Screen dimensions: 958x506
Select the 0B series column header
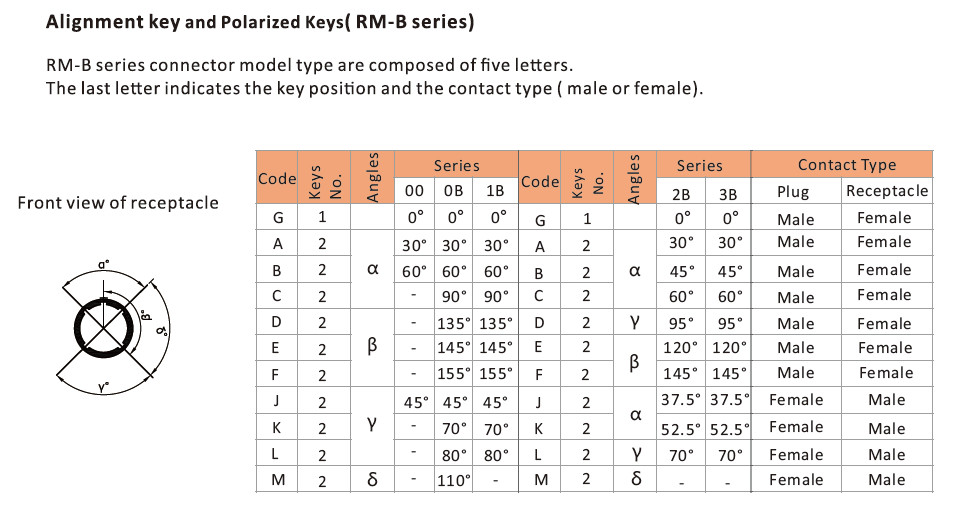click(x=453, y=191)
